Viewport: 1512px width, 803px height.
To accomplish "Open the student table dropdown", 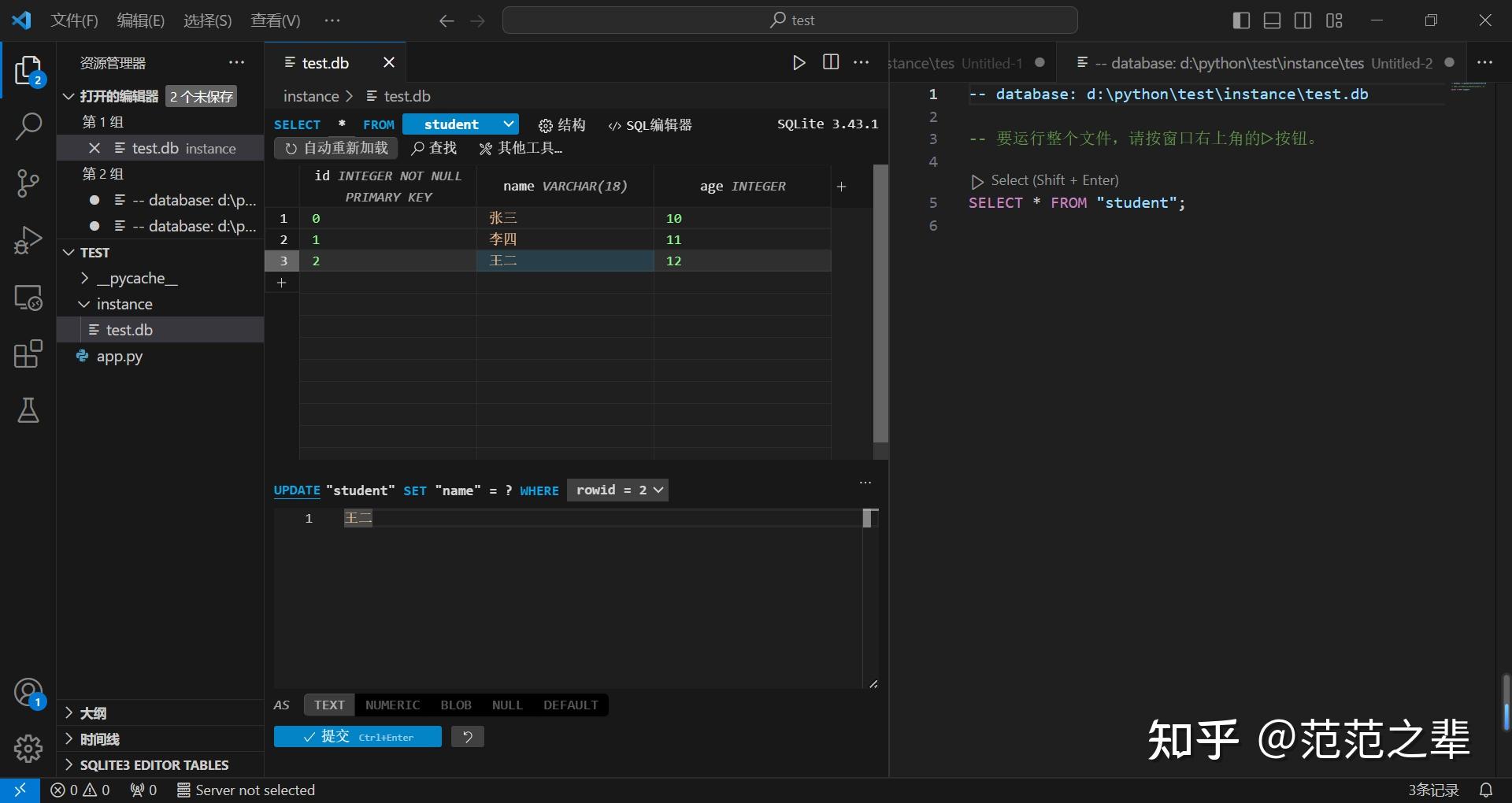I will (x=461, y=124).
